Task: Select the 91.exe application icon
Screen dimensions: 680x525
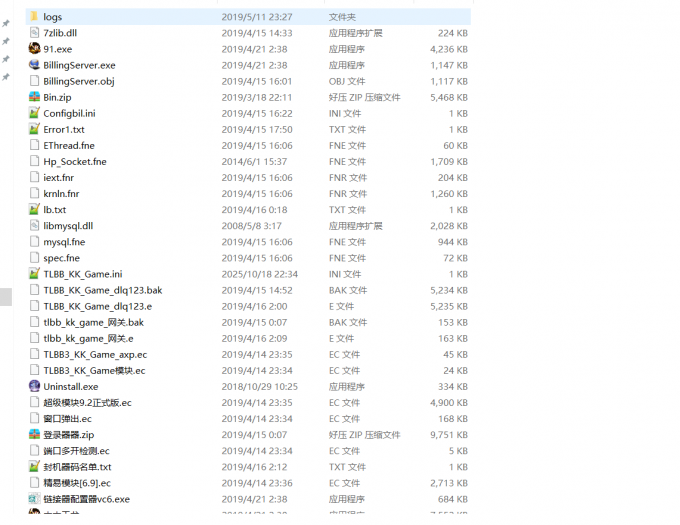Action: coord(34,49)
